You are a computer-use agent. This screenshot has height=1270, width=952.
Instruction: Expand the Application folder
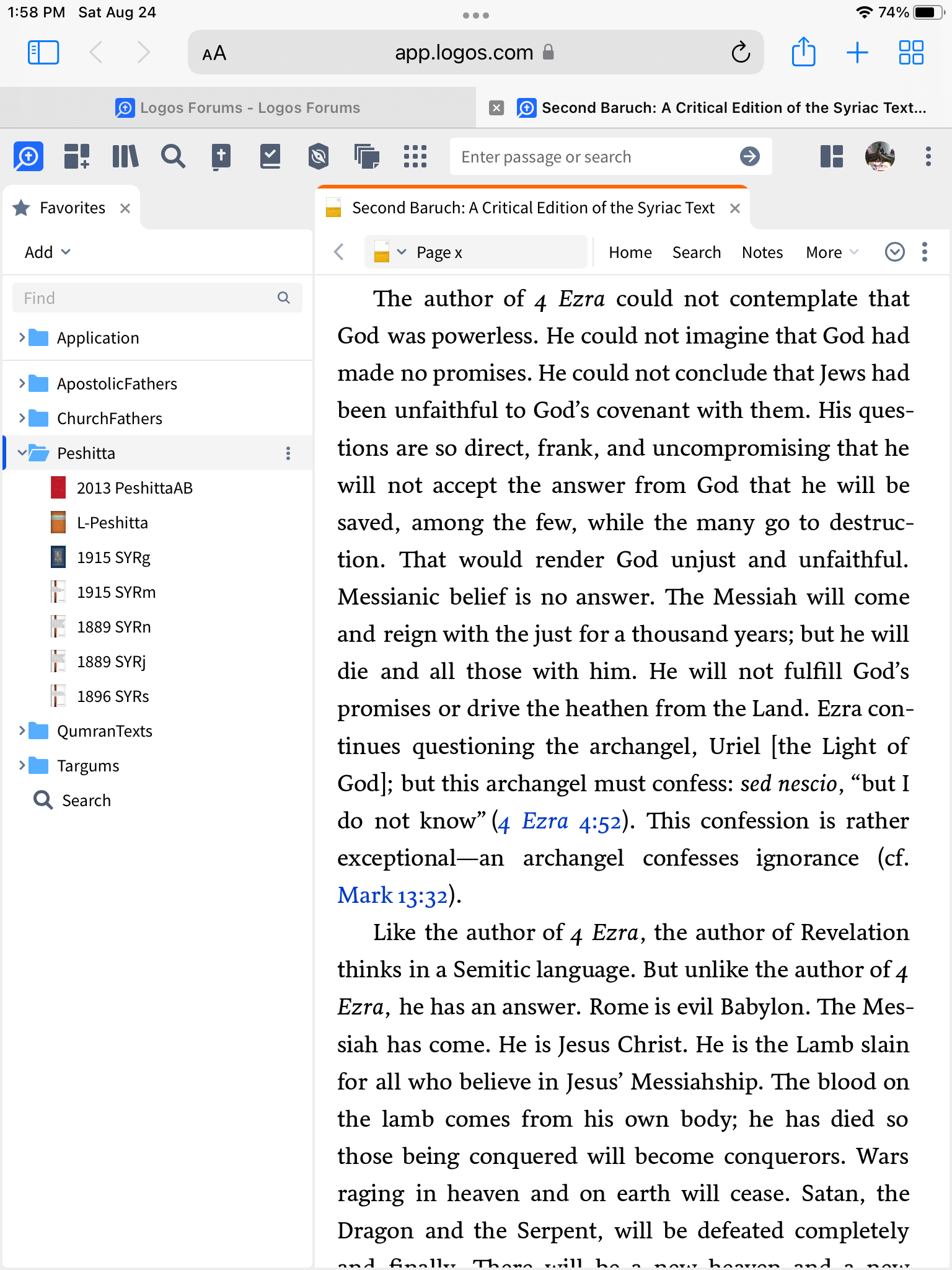[22, 337]
